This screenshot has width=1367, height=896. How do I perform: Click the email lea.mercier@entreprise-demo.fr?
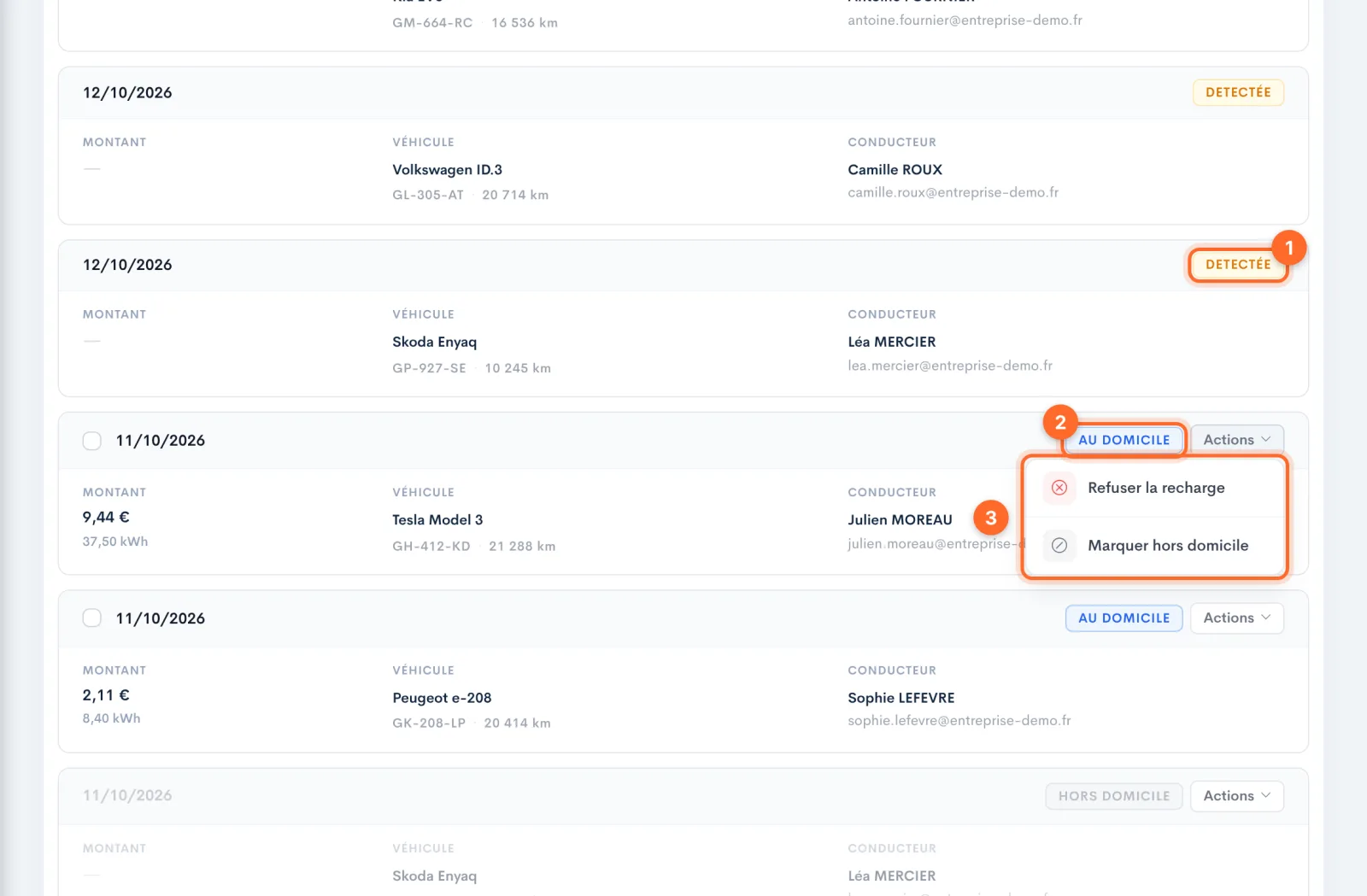coord(950,366)
